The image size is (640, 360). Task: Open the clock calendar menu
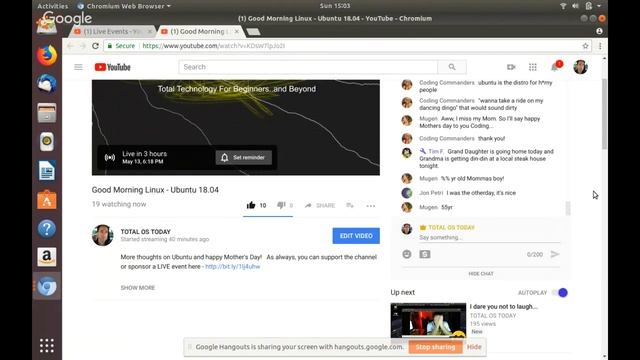pyautogui.click(x=335, y=6)
